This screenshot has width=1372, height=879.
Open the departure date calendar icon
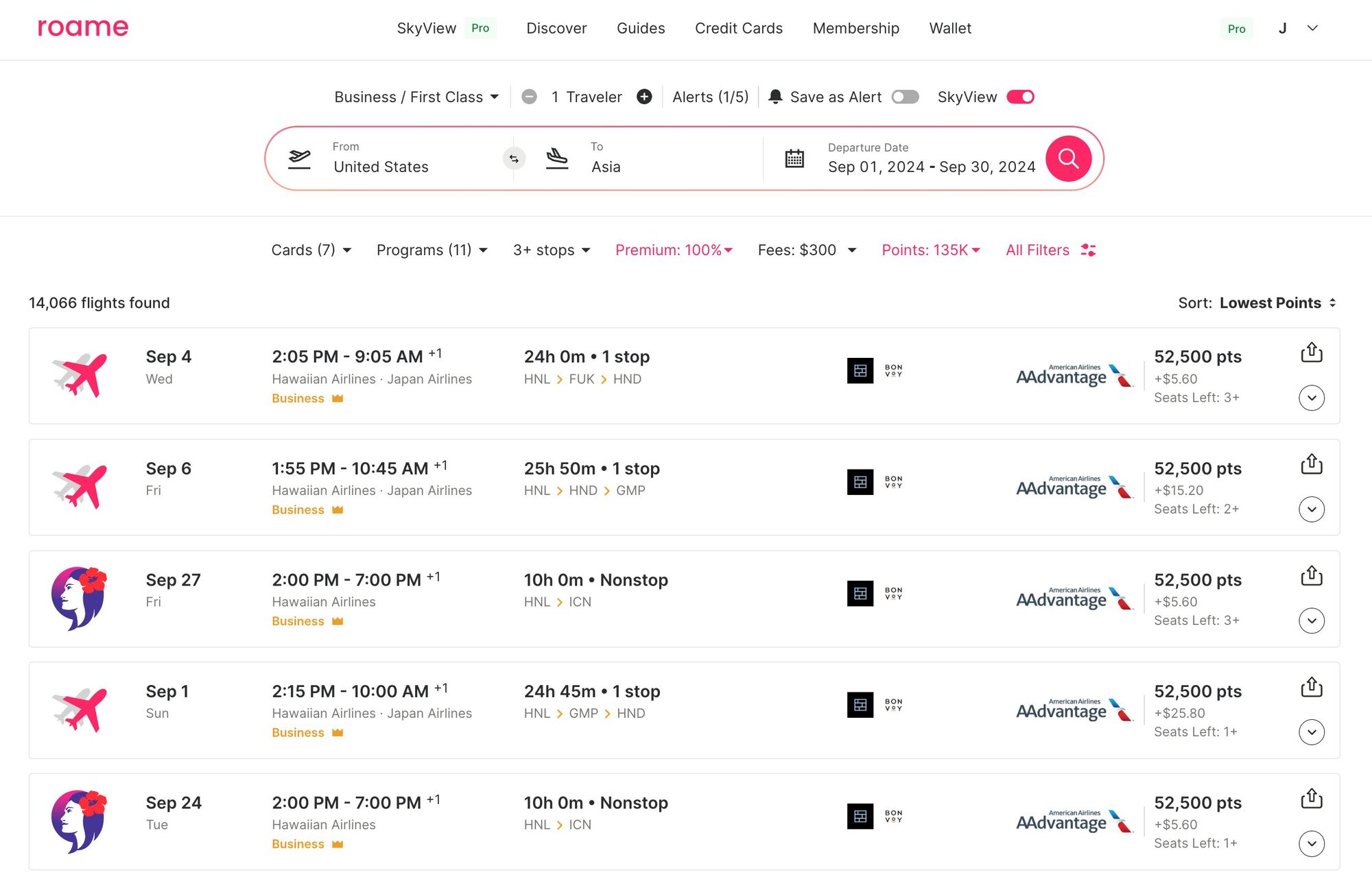point(794,158)
